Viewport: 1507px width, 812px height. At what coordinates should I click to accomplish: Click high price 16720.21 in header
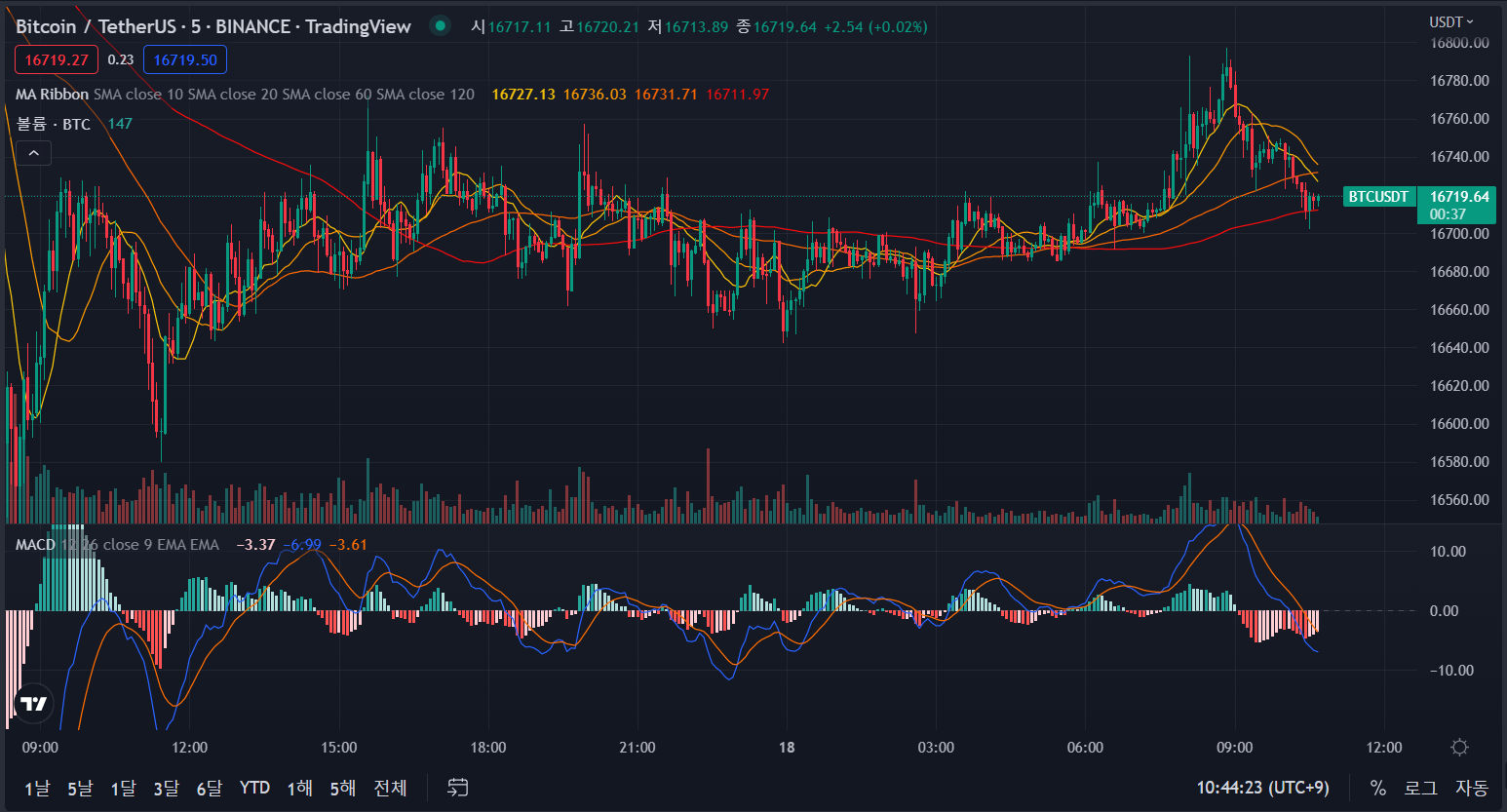click(x=607, y=26)
